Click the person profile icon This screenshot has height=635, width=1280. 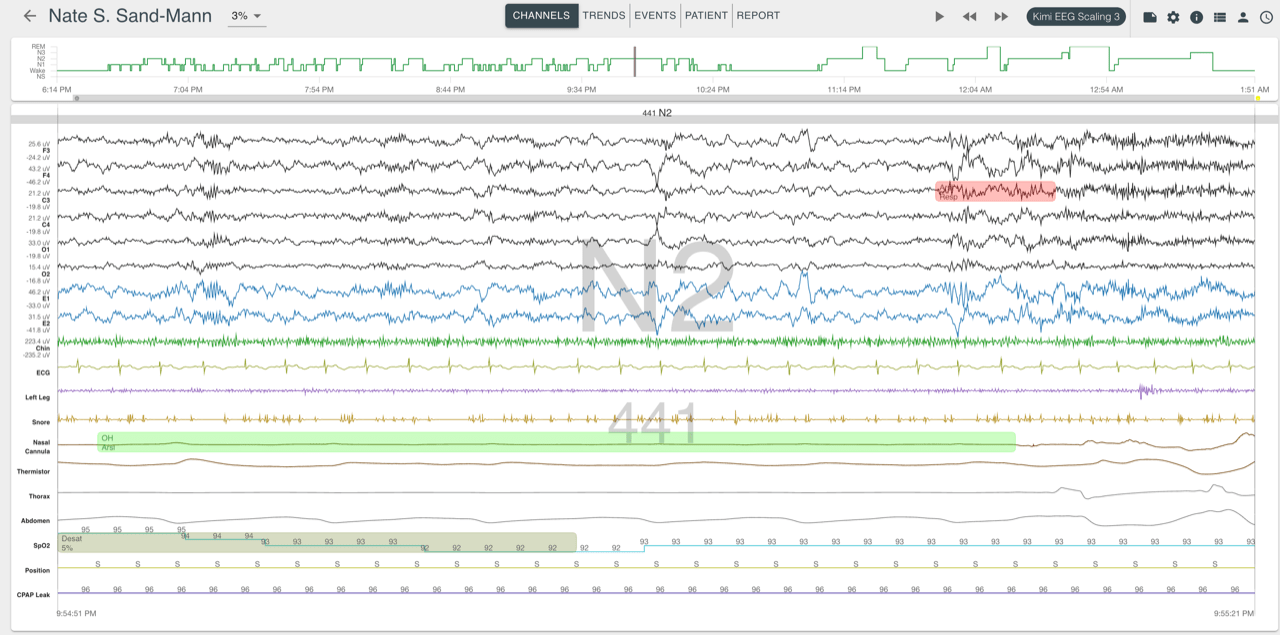1243,17
